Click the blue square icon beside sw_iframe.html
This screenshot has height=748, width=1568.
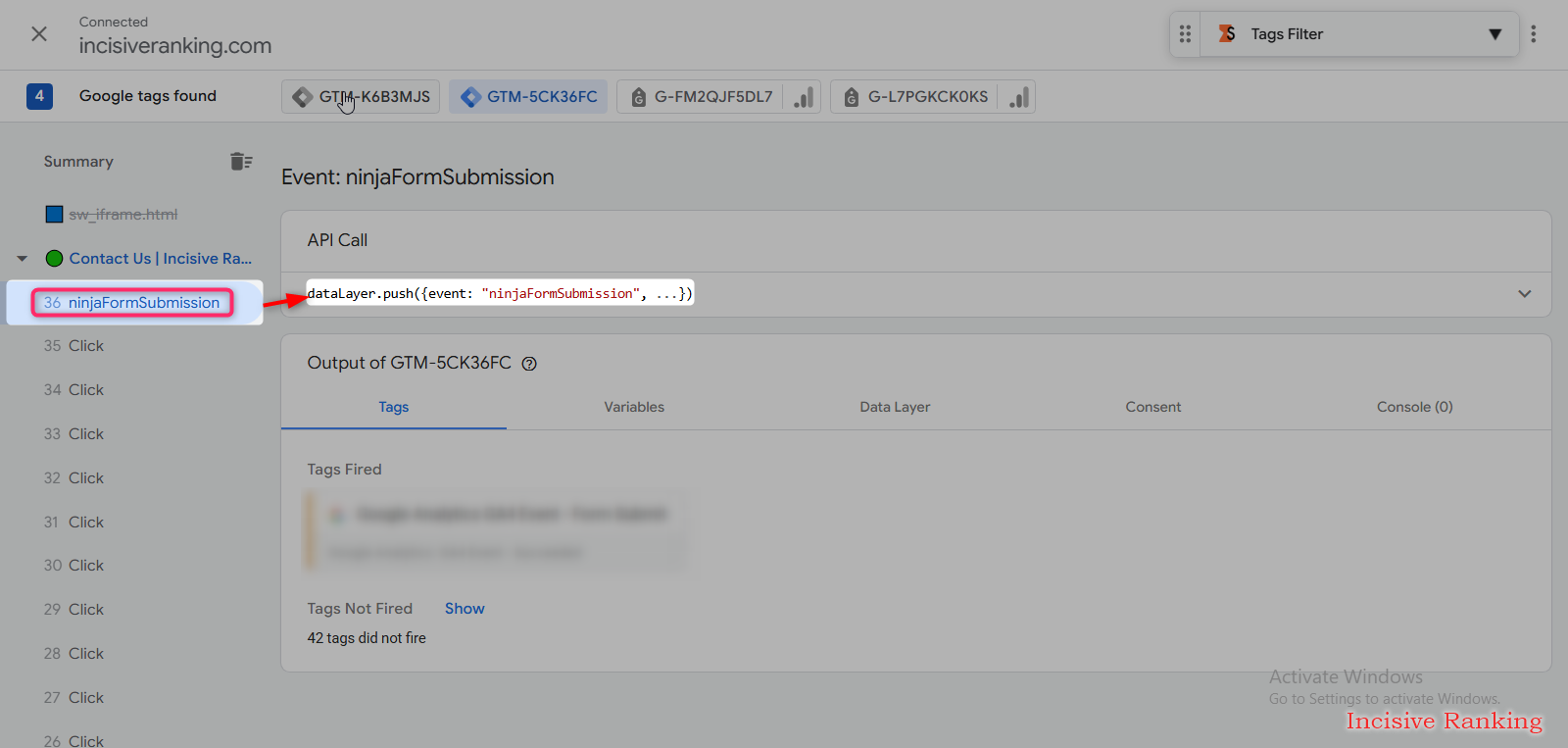click(x=55, y=215)
